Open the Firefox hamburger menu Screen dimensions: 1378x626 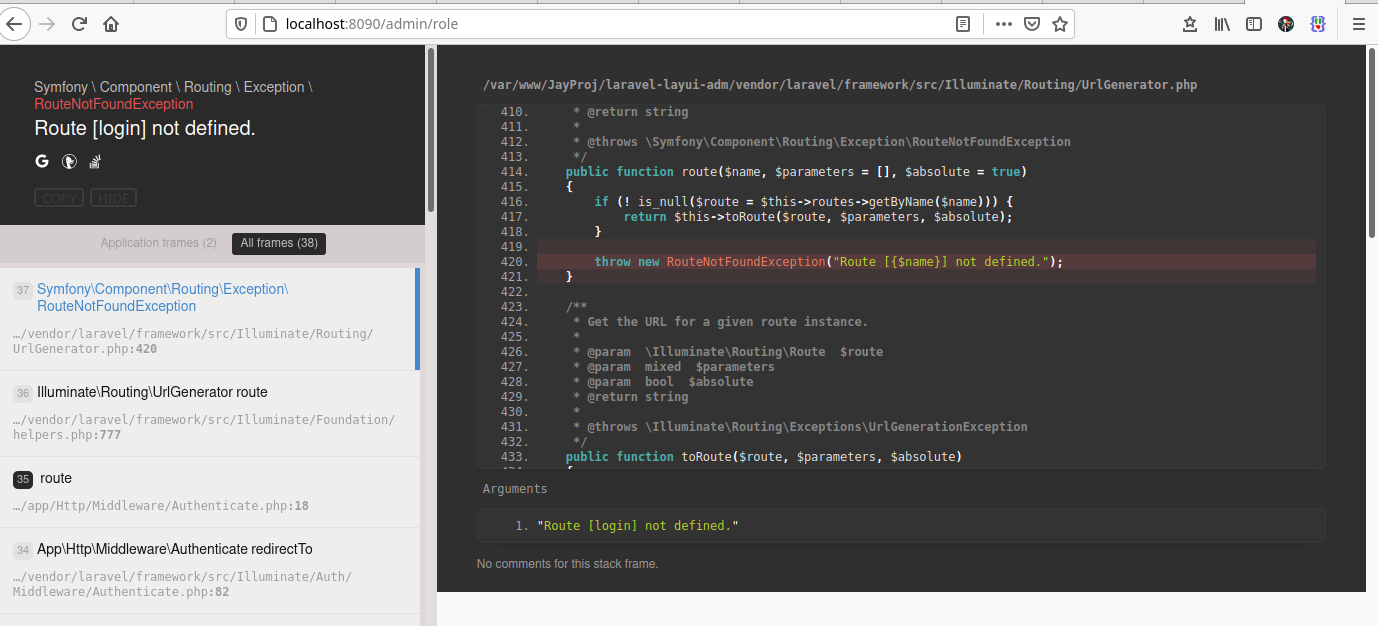point(1360,24)
